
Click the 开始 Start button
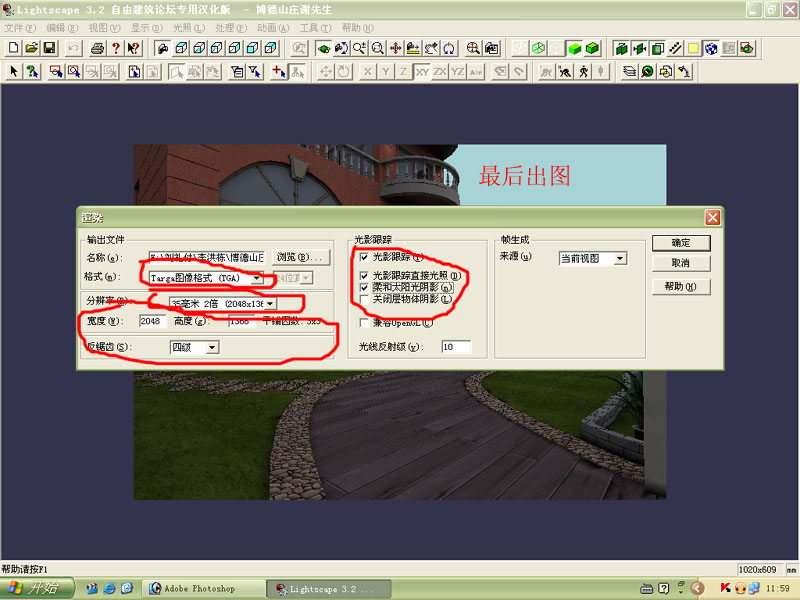[x=37, y=588]
